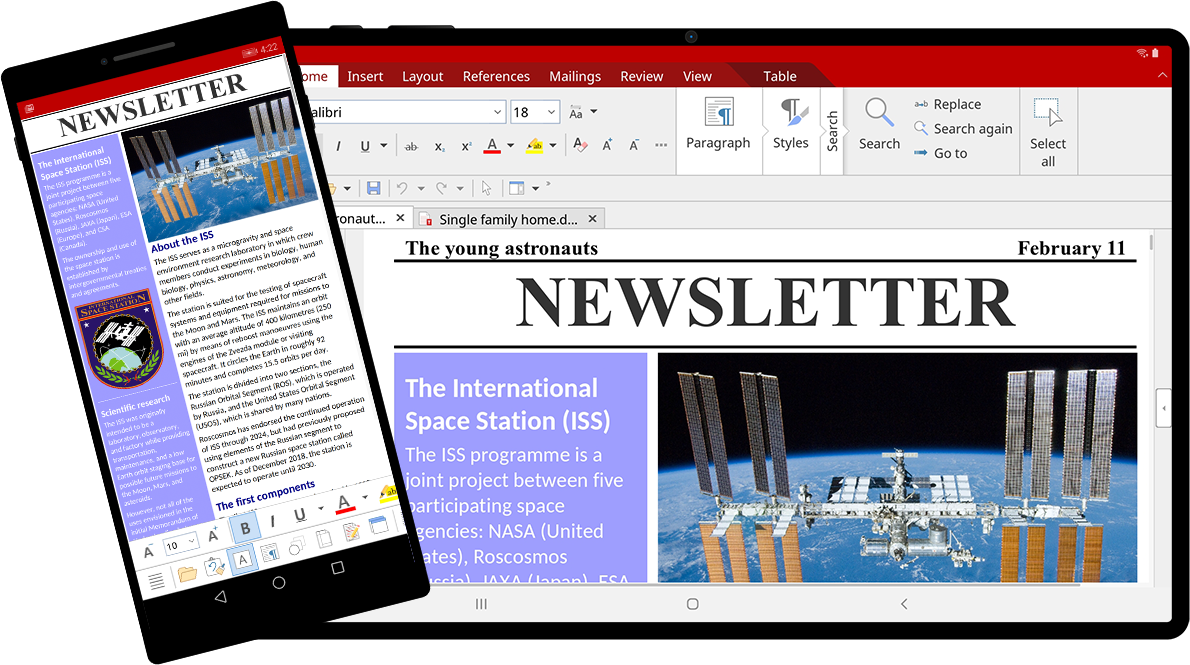Viewport: 1190px width, 665px height.
Task: Apply red font color on phone
Action: click(344, 503)
